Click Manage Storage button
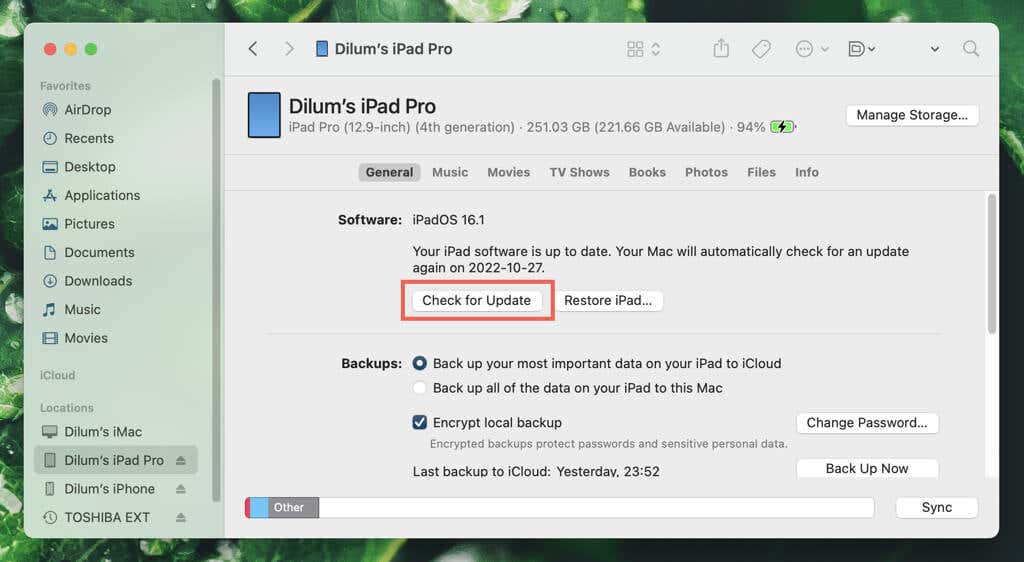 (912, 115)
